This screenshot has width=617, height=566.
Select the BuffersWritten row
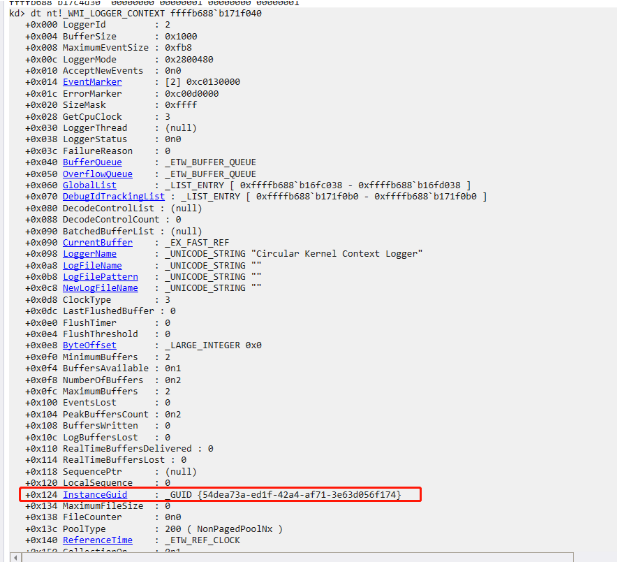click(x=98, y=425)
